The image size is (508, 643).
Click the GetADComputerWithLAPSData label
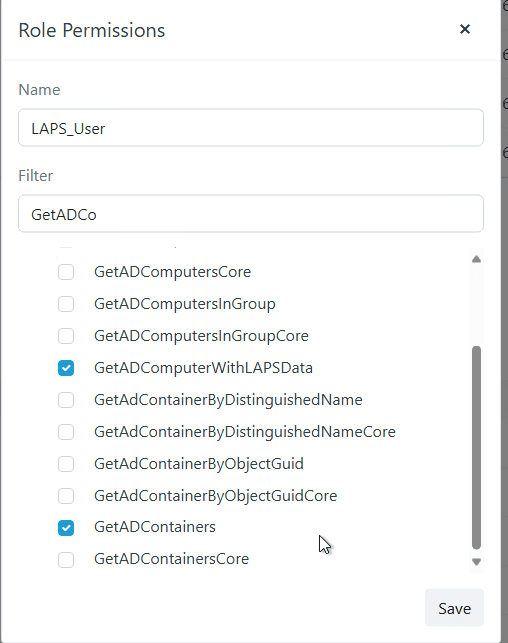203,368
